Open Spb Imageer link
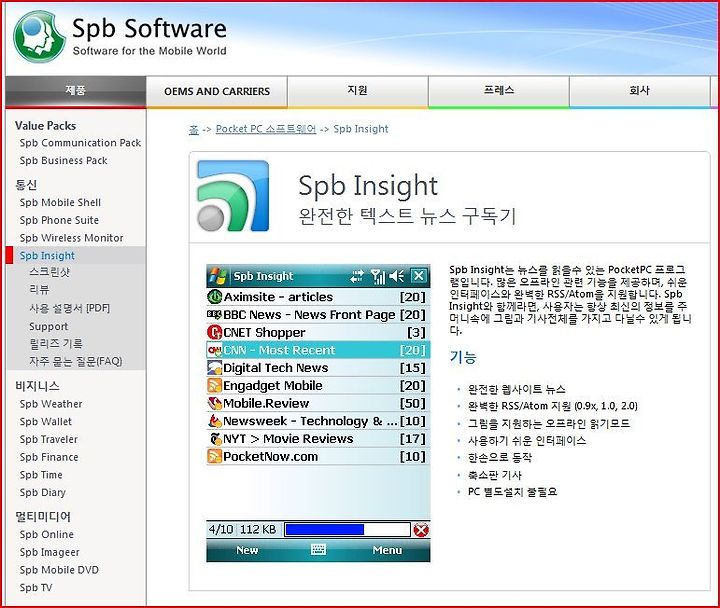Viewport: 720px width, 608px height. pos(50,552)
